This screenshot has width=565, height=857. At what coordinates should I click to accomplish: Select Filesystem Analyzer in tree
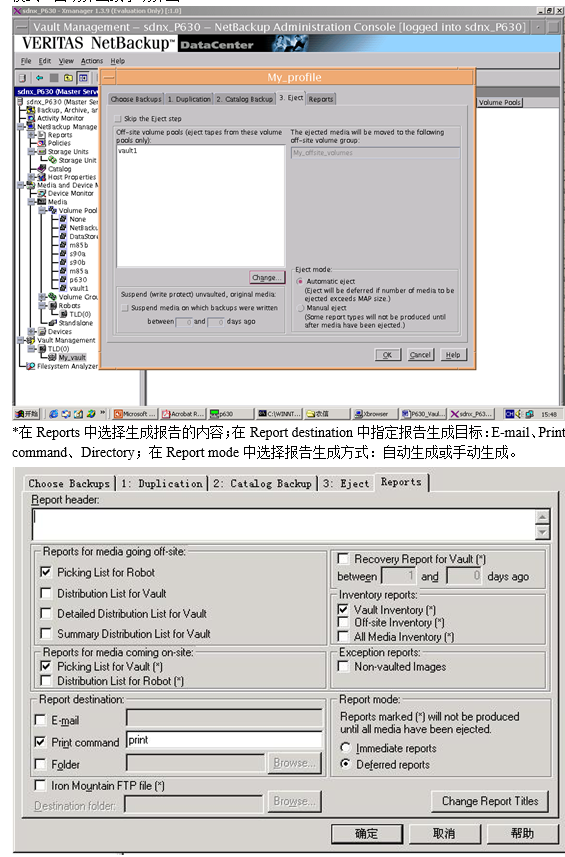point(67,366)
